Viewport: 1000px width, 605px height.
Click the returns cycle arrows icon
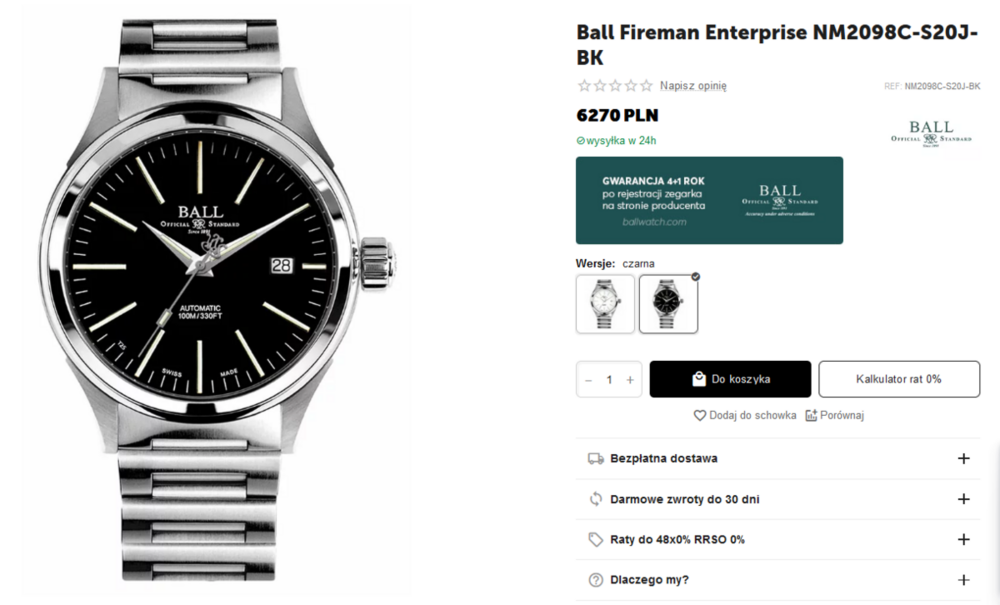coord(596,499)
